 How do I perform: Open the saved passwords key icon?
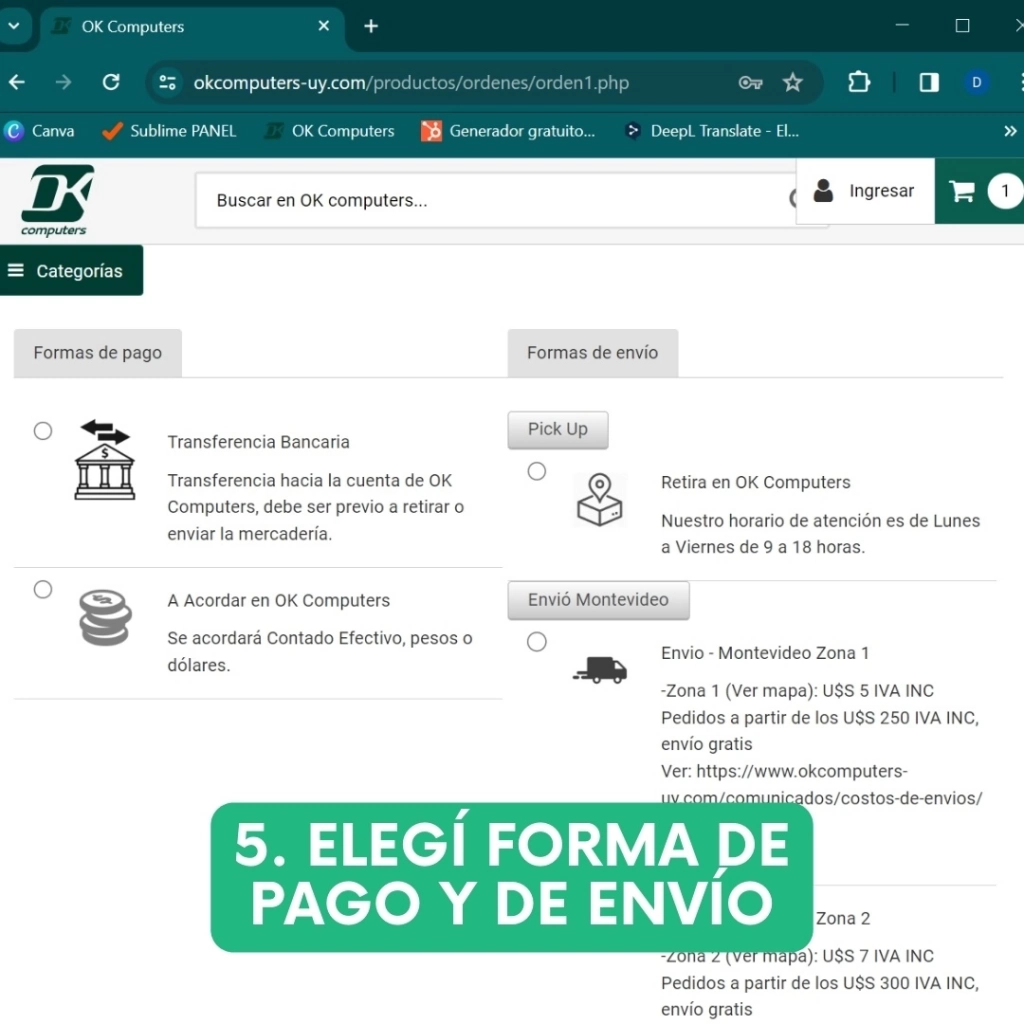(x=750, y=82)
